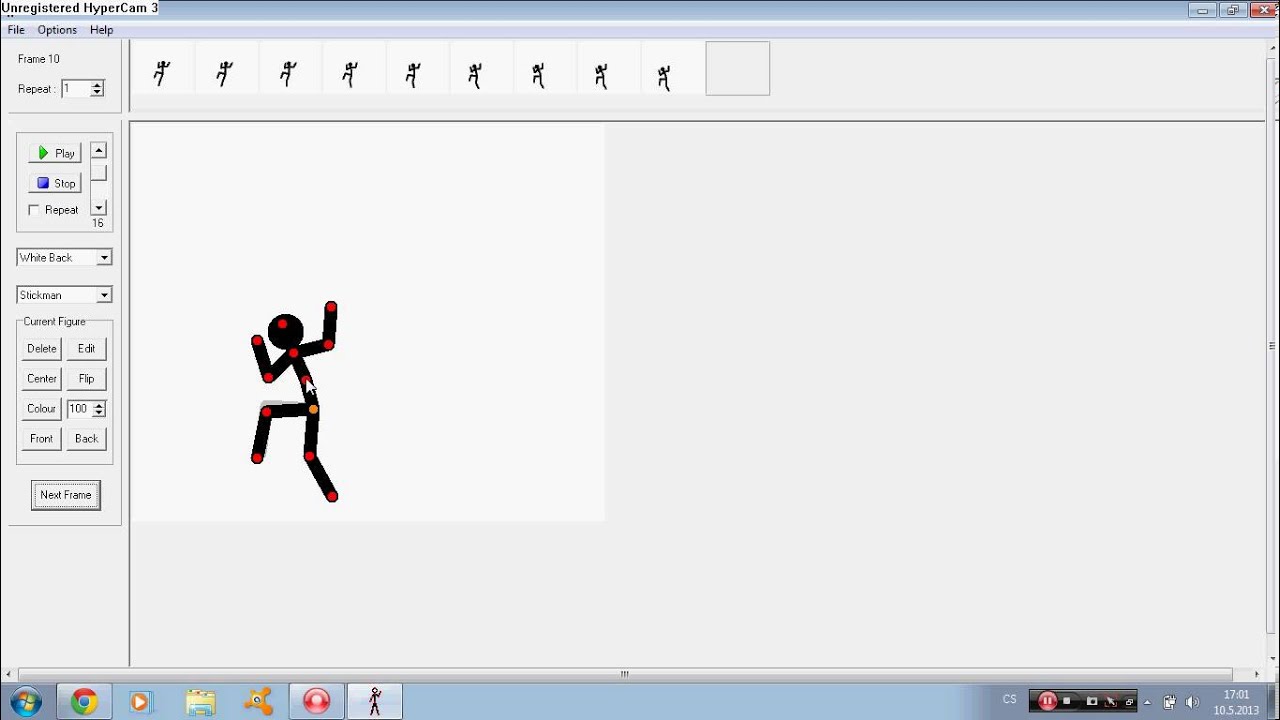Click the CS language indicator

coord(1010,700)
